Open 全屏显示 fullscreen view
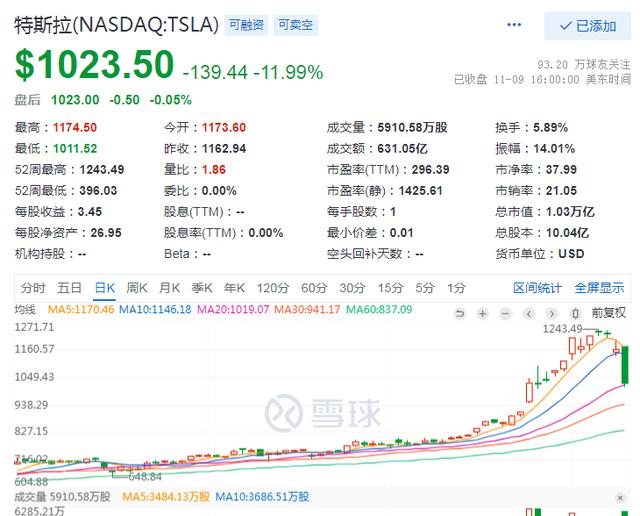Screen dimensions: 640x516 click(600, 288)
